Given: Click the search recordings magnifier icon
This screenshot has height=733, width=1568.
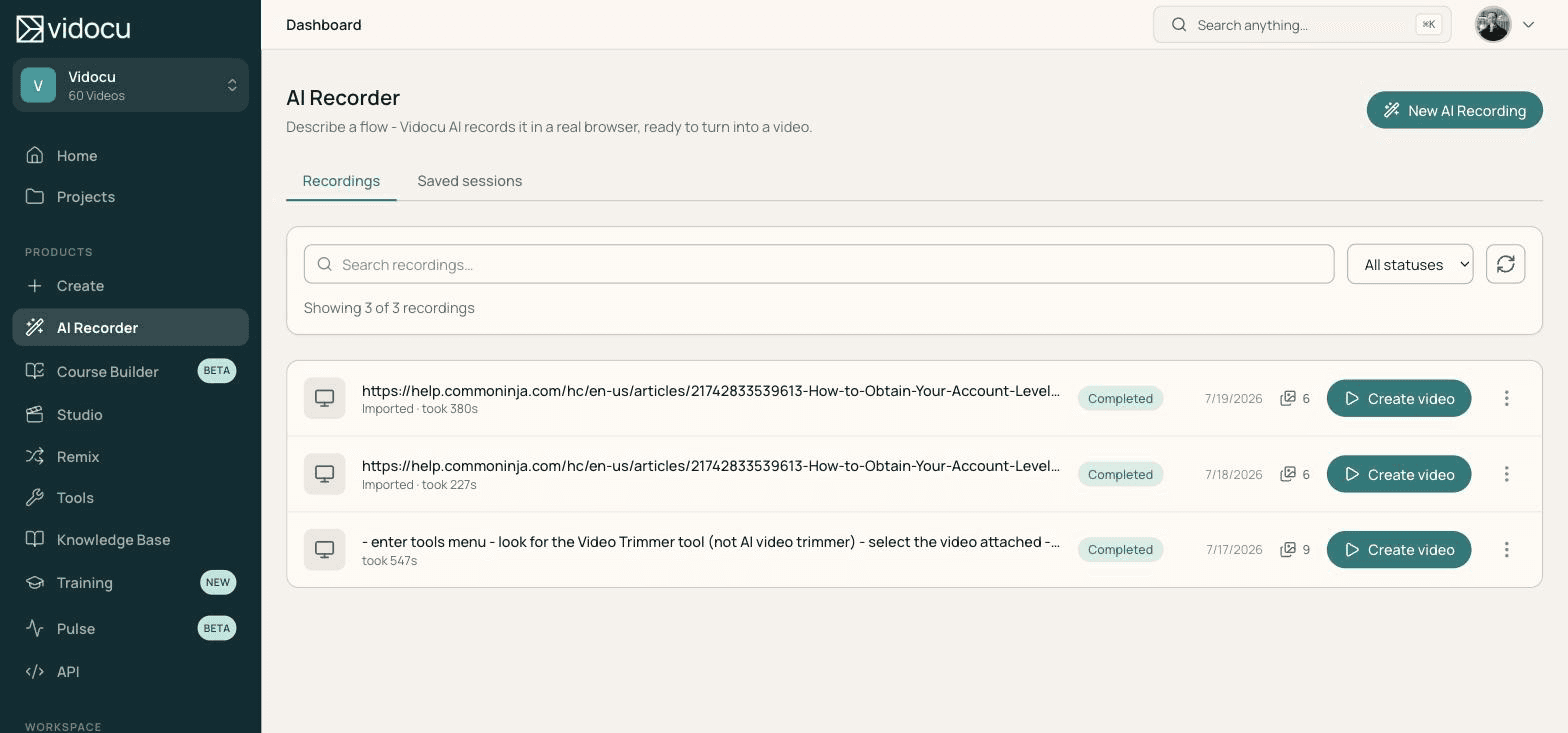Looking at the screenshot, I should pyautogui.click(x=324, y=264).
